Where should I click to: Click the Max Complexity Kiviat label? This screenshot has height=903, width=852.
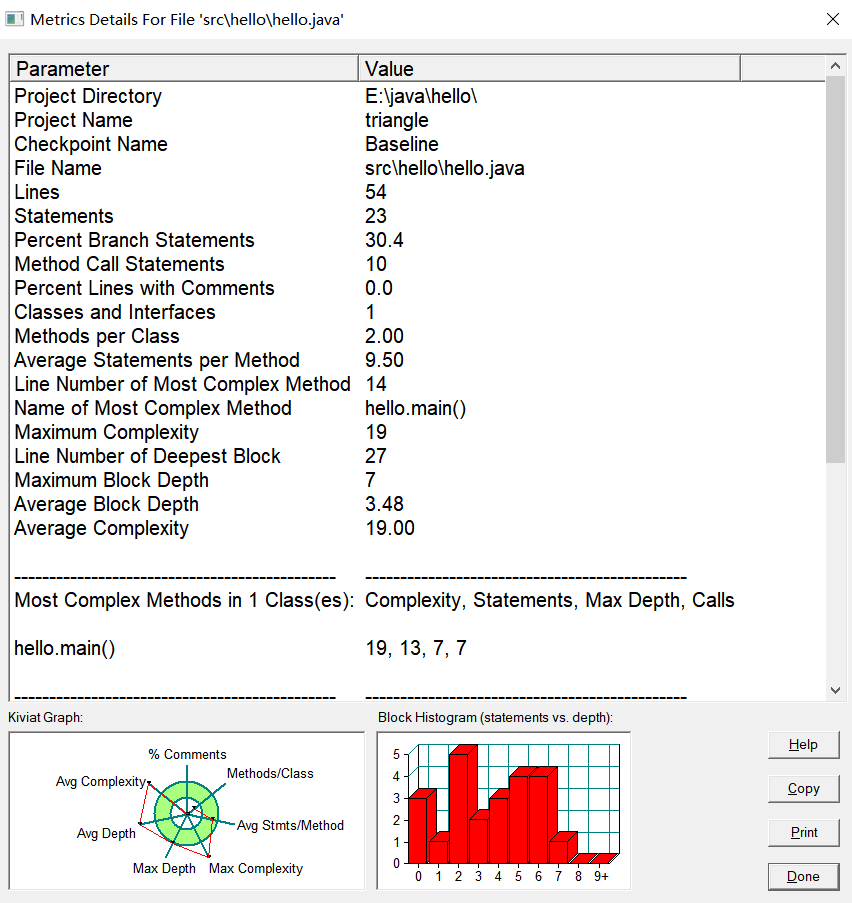coord(256,868)
